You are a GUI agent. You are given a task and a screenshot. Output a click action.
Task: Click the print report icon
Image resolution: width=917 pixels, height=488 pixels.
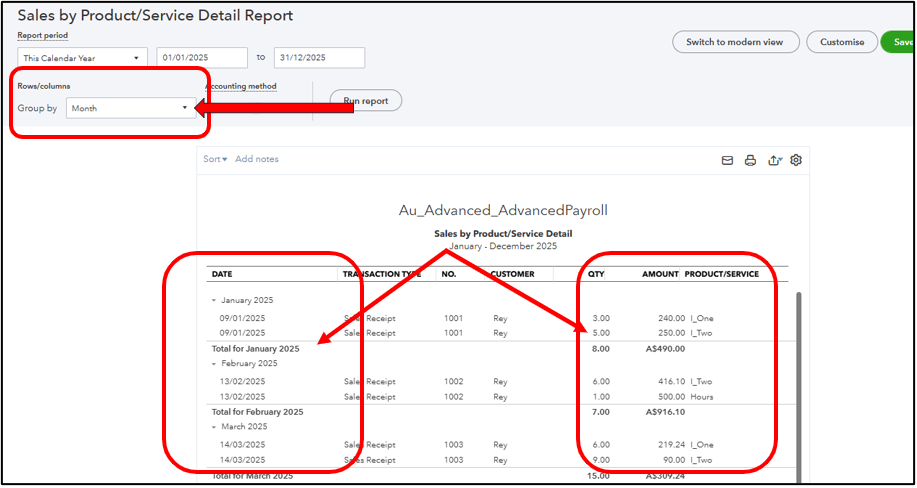tap(750, 160)
